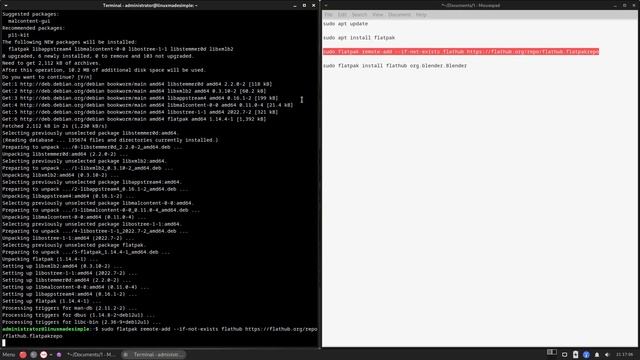Click the power manager tray icon

tap(564, 355)
